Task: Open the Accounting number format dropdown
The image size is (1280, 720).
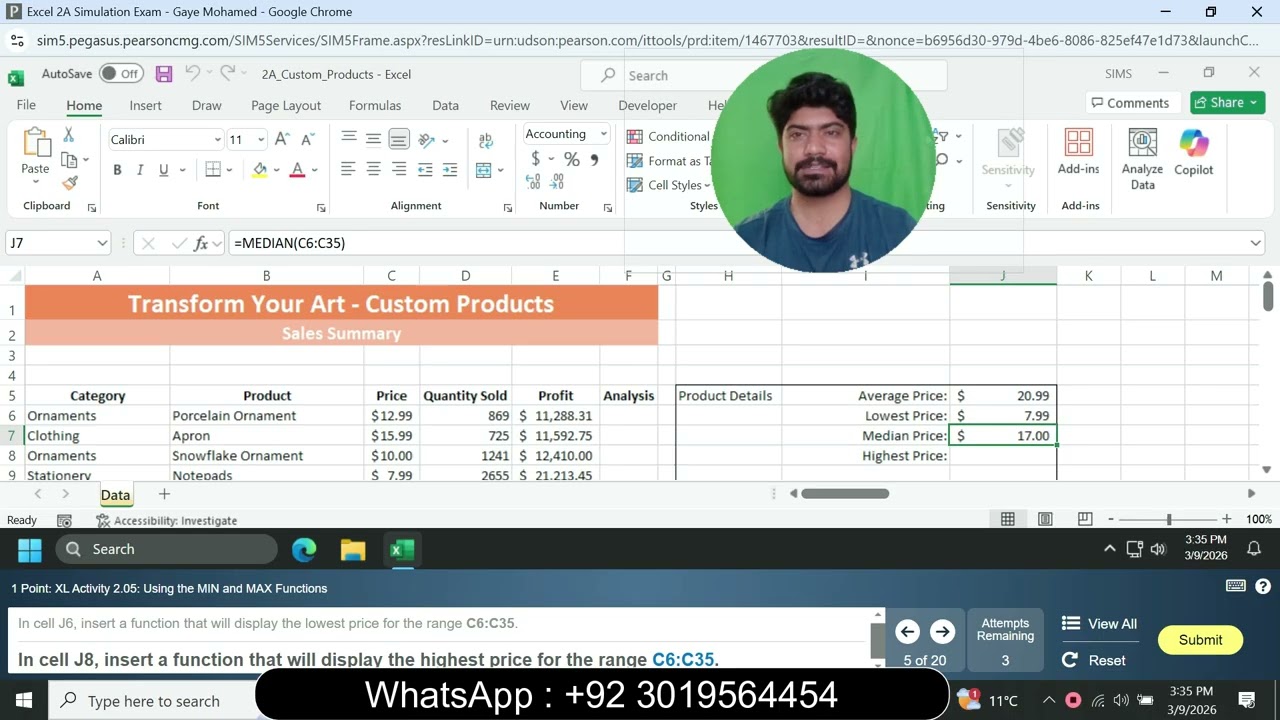Action: point(603,134)
